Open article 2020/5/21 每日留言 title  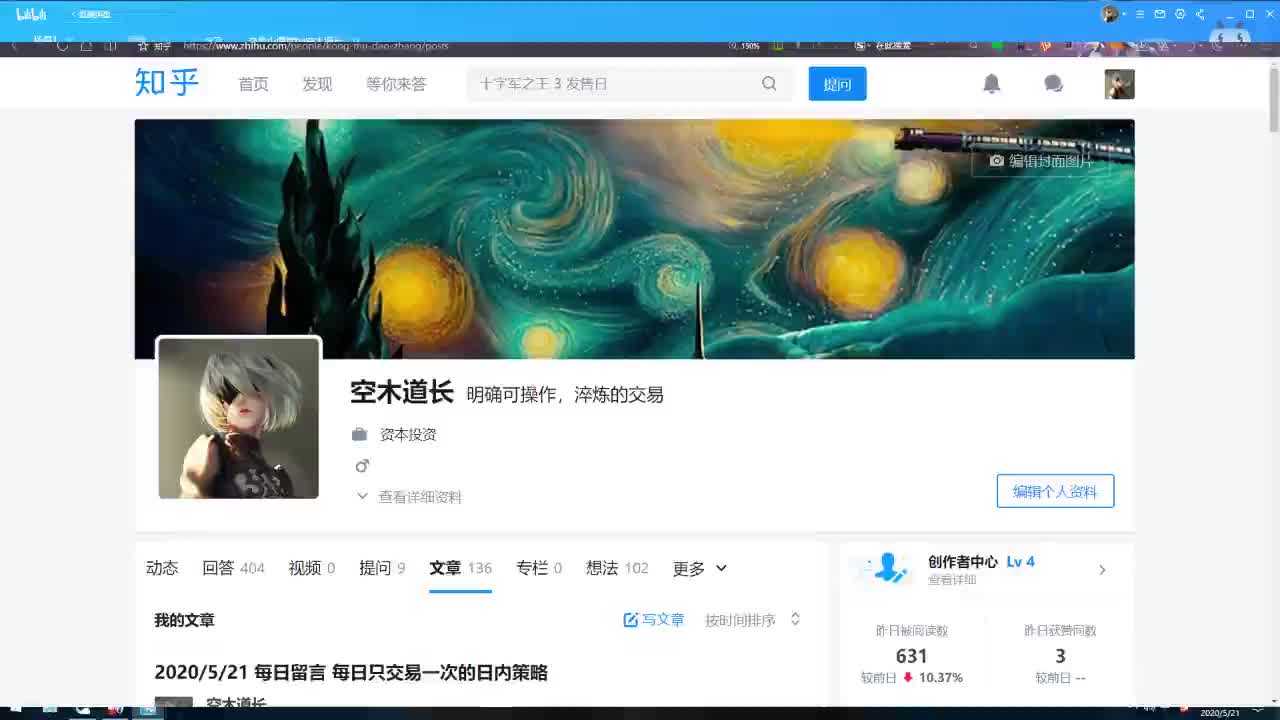coord(351,672)
